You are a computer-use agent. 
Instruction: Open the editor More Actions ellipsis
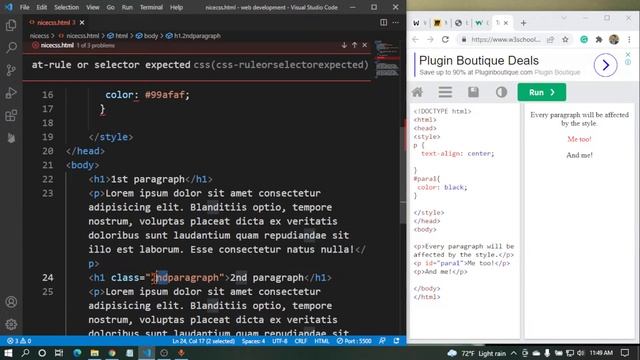click(x=396, y=22)
